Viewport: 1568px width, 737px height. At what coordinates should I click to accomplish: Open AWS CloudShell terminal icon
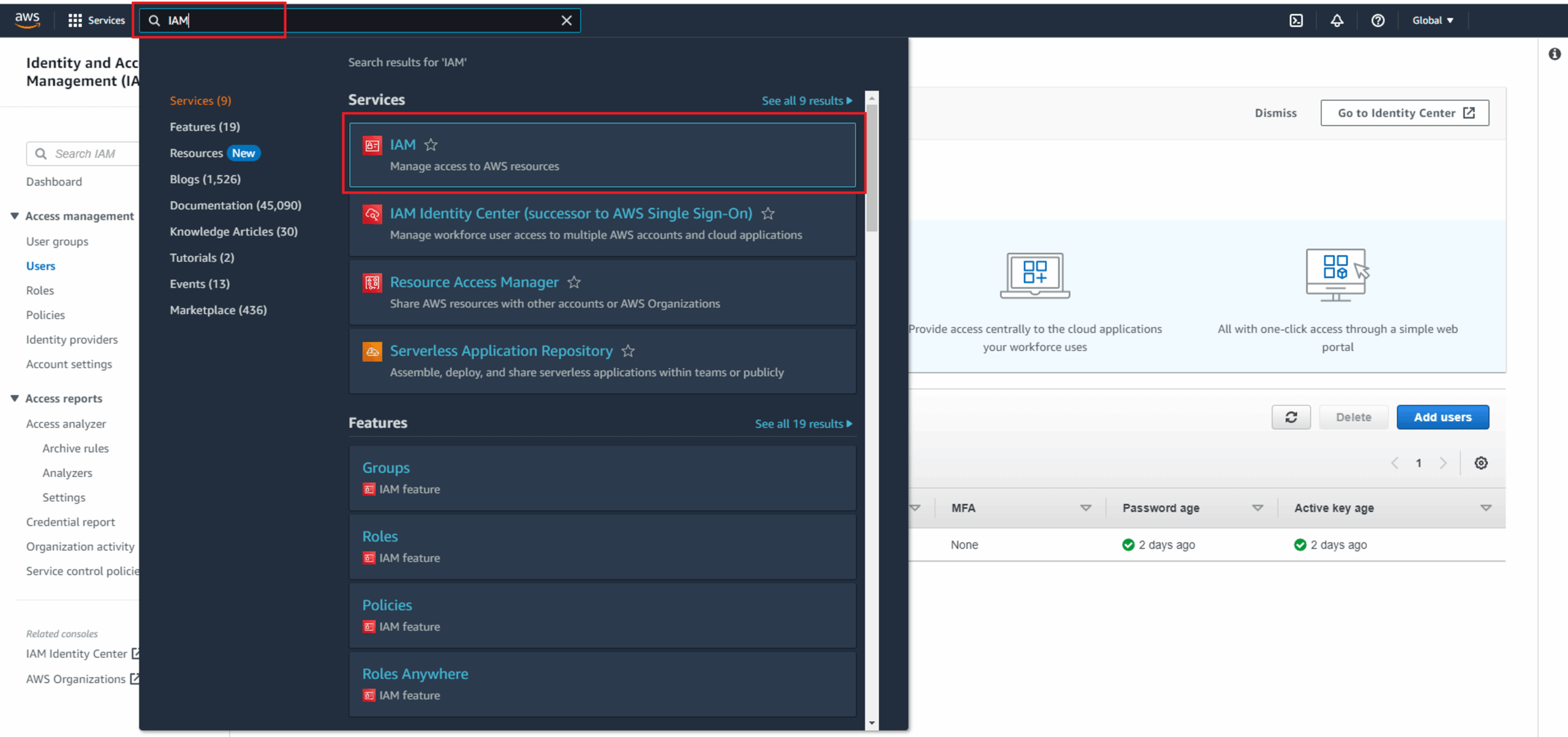(1296, 20)
